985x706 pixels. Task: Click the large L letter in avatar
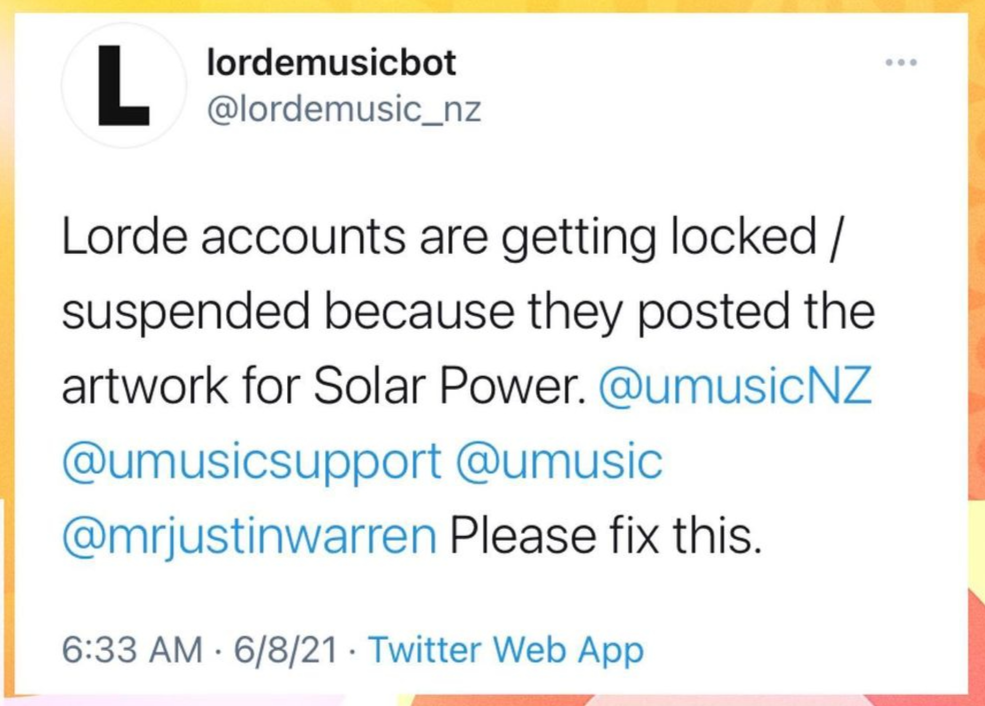click(x=123, y=85)
